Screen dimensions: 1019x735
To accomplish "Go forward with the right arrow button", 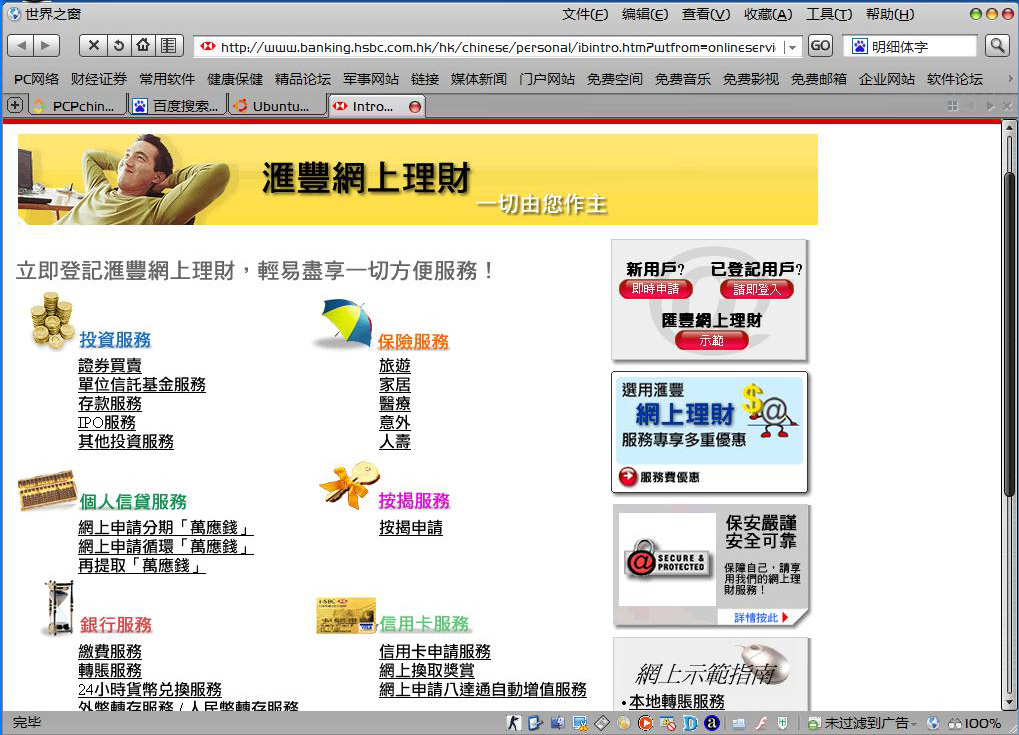I will 46,45.
